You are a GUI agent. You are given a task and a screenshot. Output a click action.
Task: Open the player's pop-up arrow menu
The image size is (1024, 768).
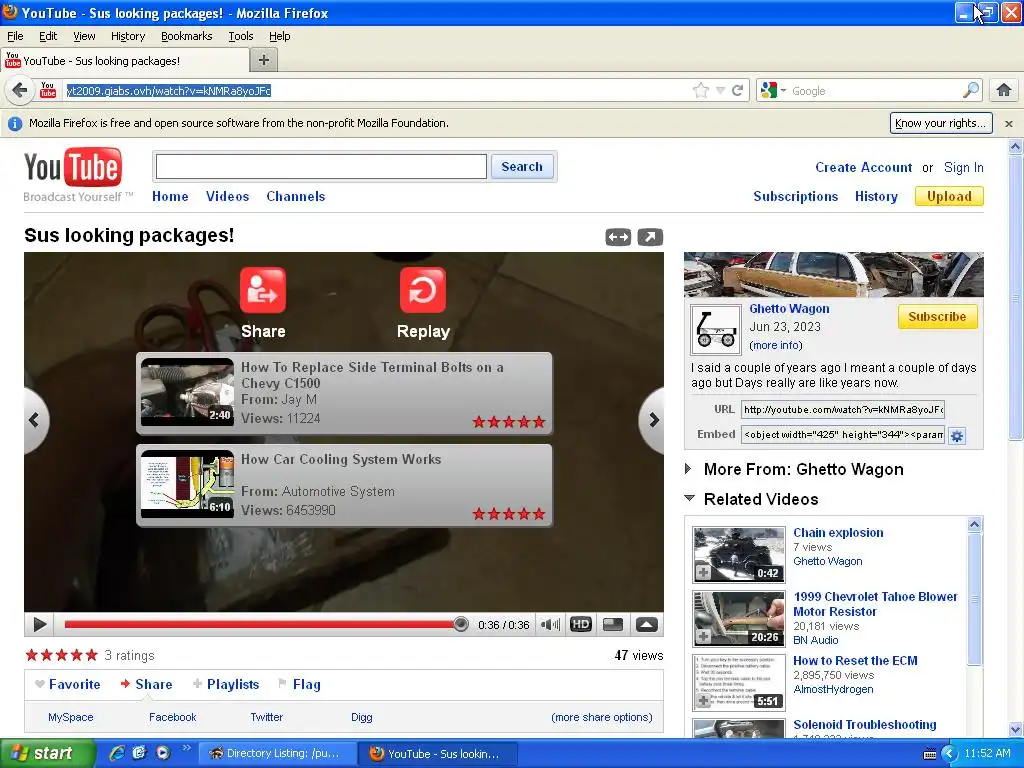(647, 624)
